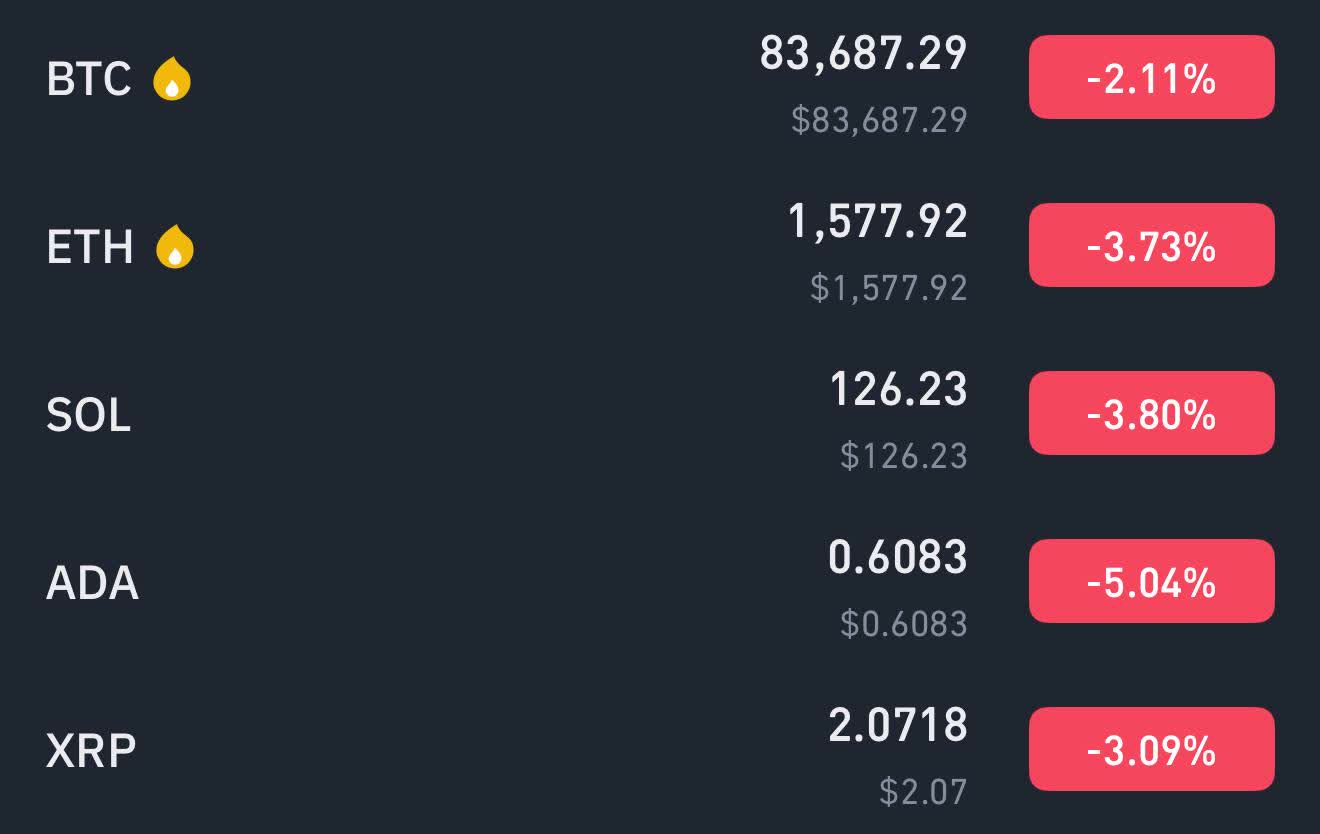The width and height of the screenshot is (1320, 834).
Task: Open the ETH coin row
Action: (660, 246)
